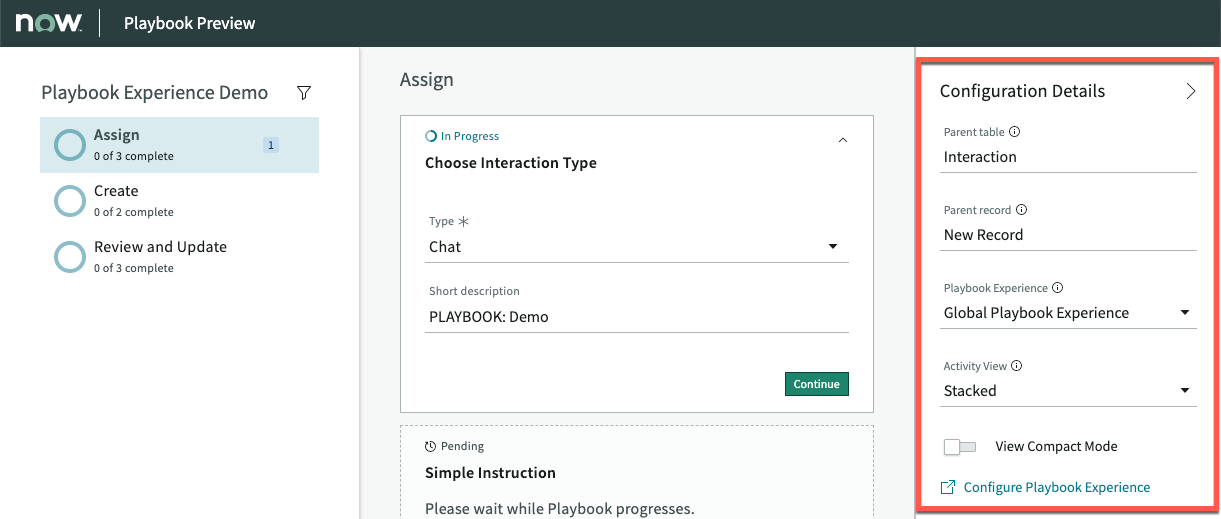Collapse the Configuration Details panel with the chevron
The width and height of the screenshot is (1221, 519).
point(1190,91)
